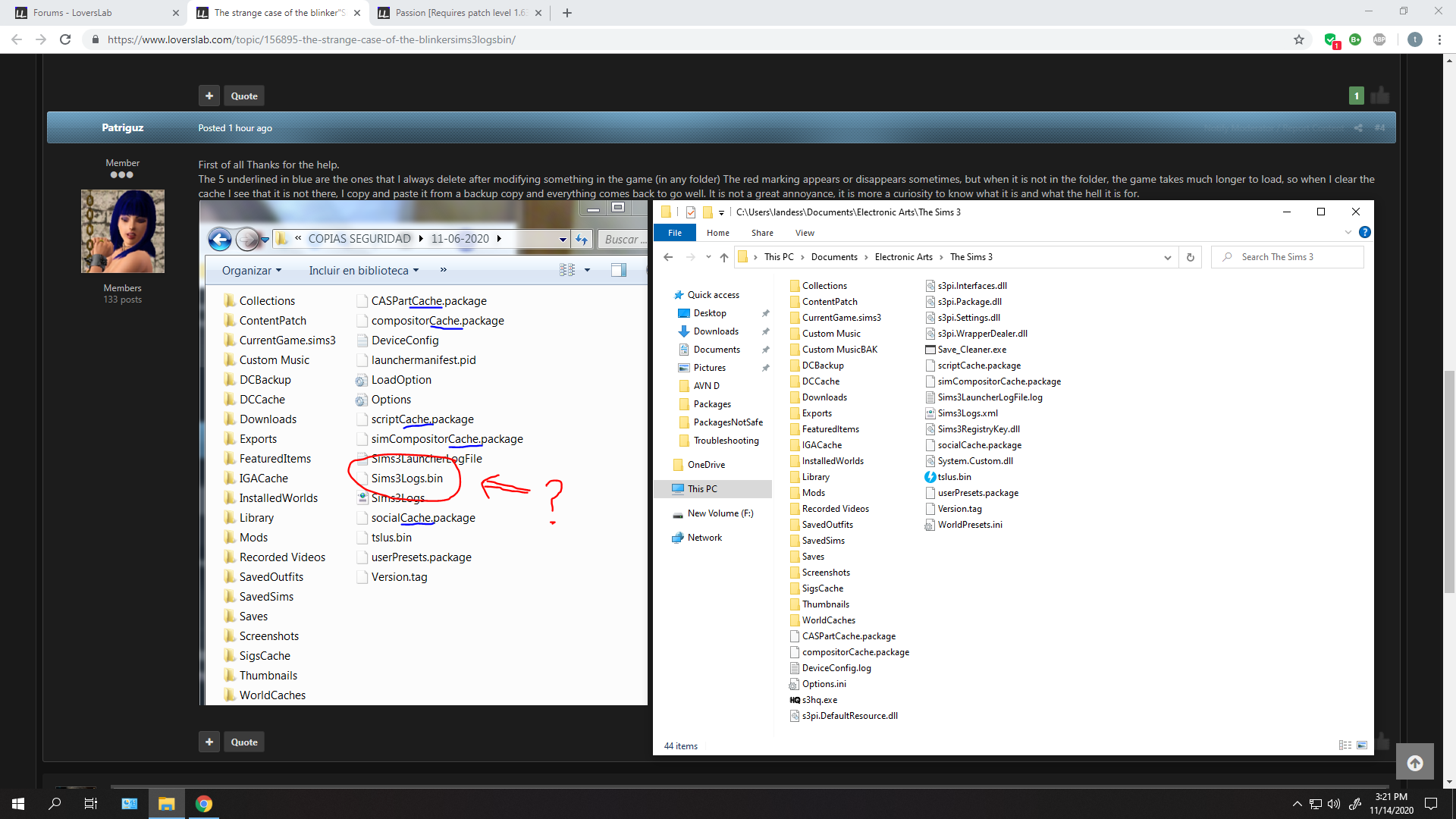Open the Windows notification center
Image resolution: width=1456 pixels, height=819 pixels.
[x=1431, y=804]
